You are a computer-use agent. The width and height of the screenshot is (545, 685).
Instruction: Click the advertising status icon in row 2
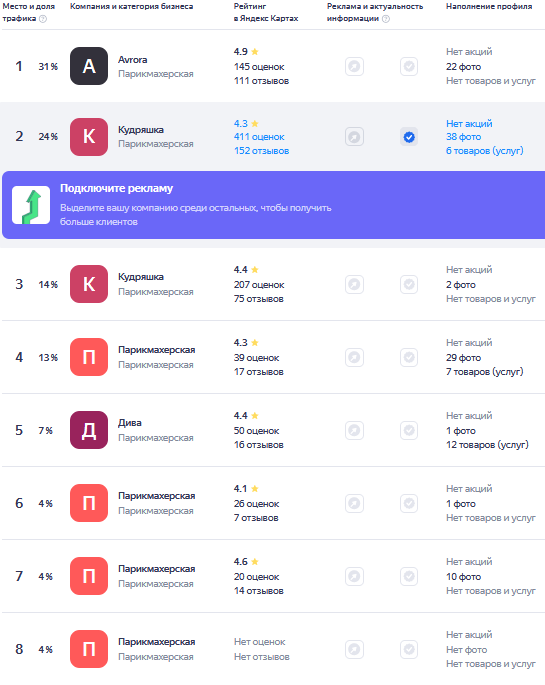point(354,137)
